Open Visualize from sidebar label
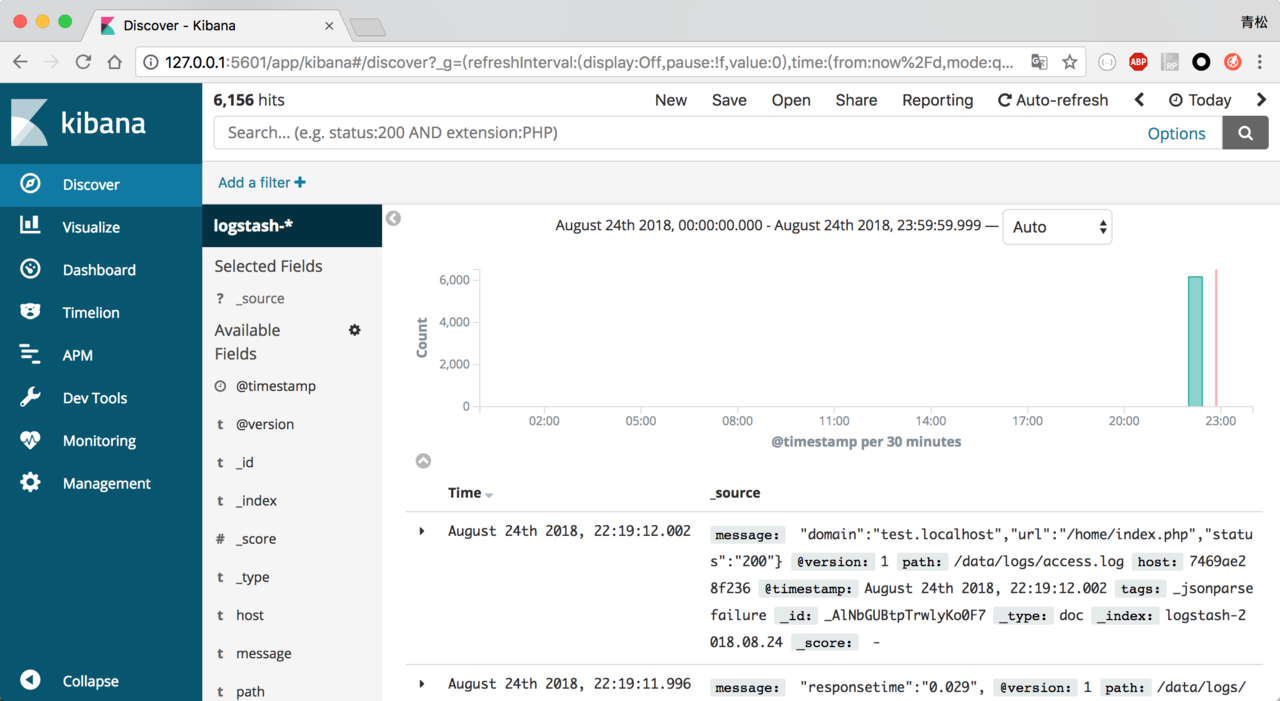 coord(91,227)
